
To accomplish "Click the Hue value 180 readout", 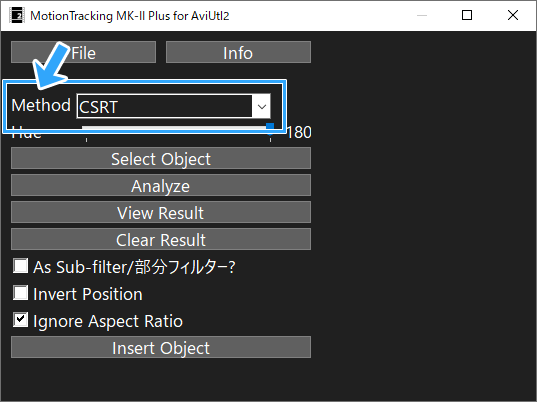I will pyautogui.click(x=299, y=133).
